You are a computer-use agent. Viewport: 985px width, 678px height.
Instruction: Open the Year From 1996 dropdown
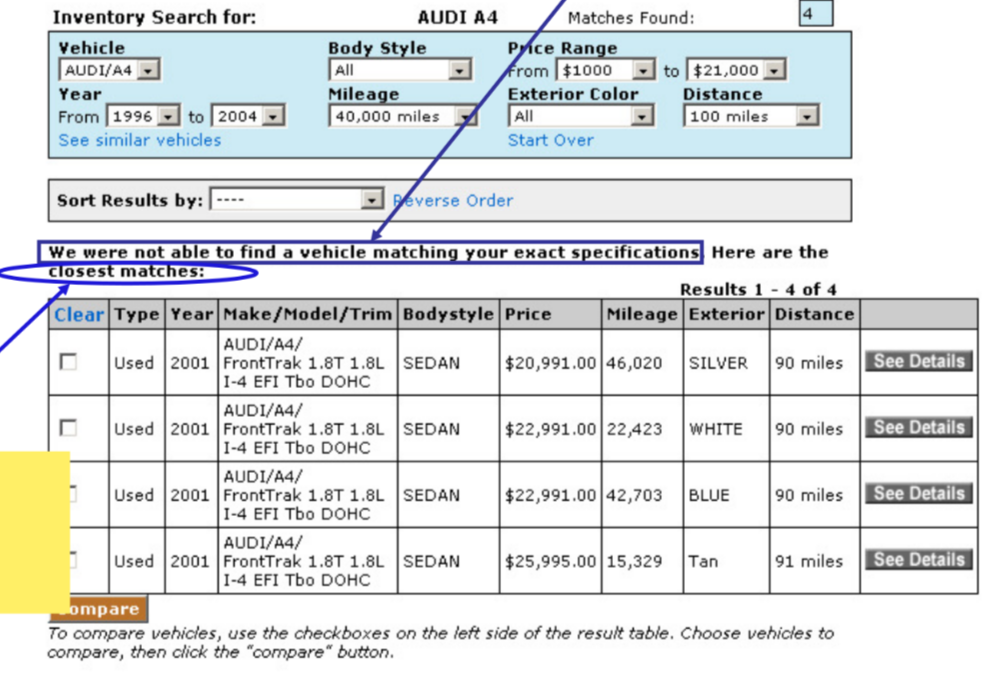point(144,116)
